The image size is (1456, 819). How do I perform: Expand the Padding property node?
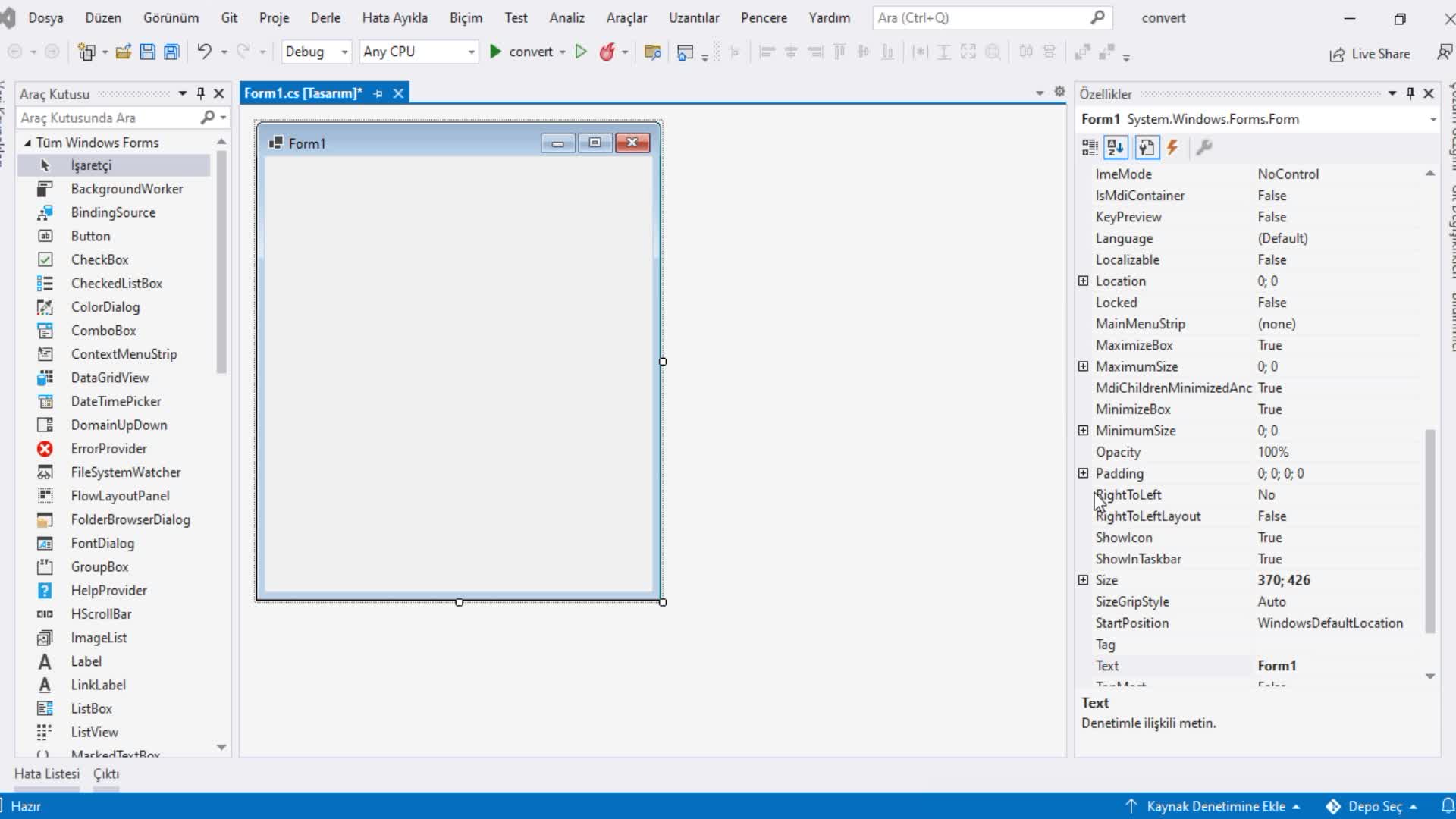[1084, 473]
